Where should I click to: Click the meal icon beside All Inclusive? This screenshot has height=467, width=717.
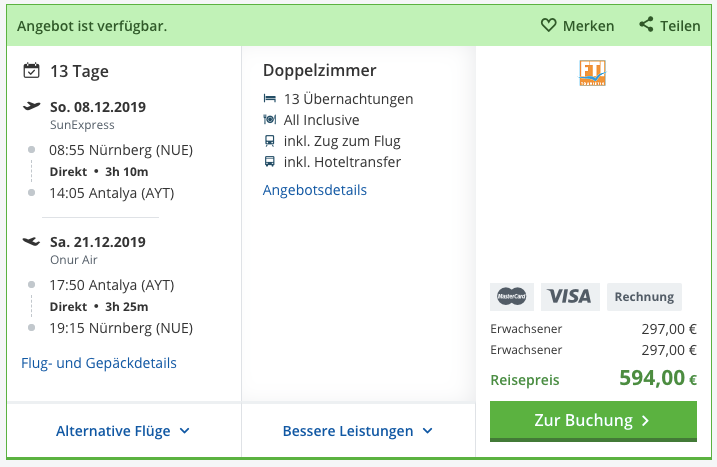pyautogui.click(x=270, y=119)
